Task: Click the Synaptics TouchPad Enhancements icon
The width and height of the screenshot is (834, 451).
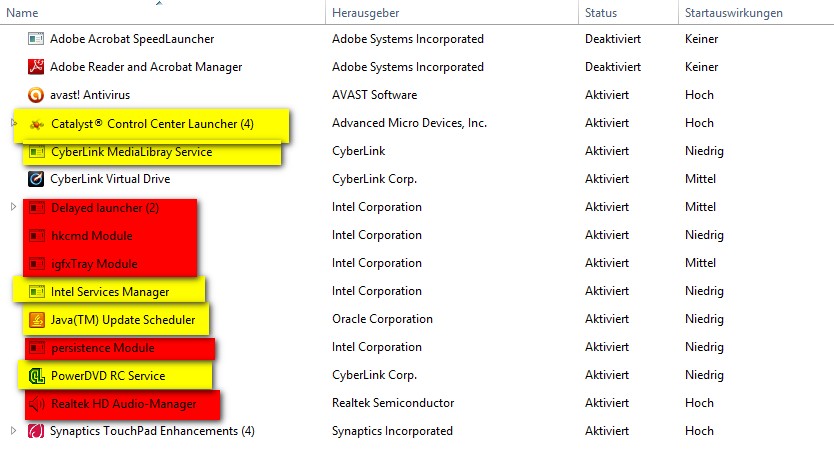Action: [36, 431]
